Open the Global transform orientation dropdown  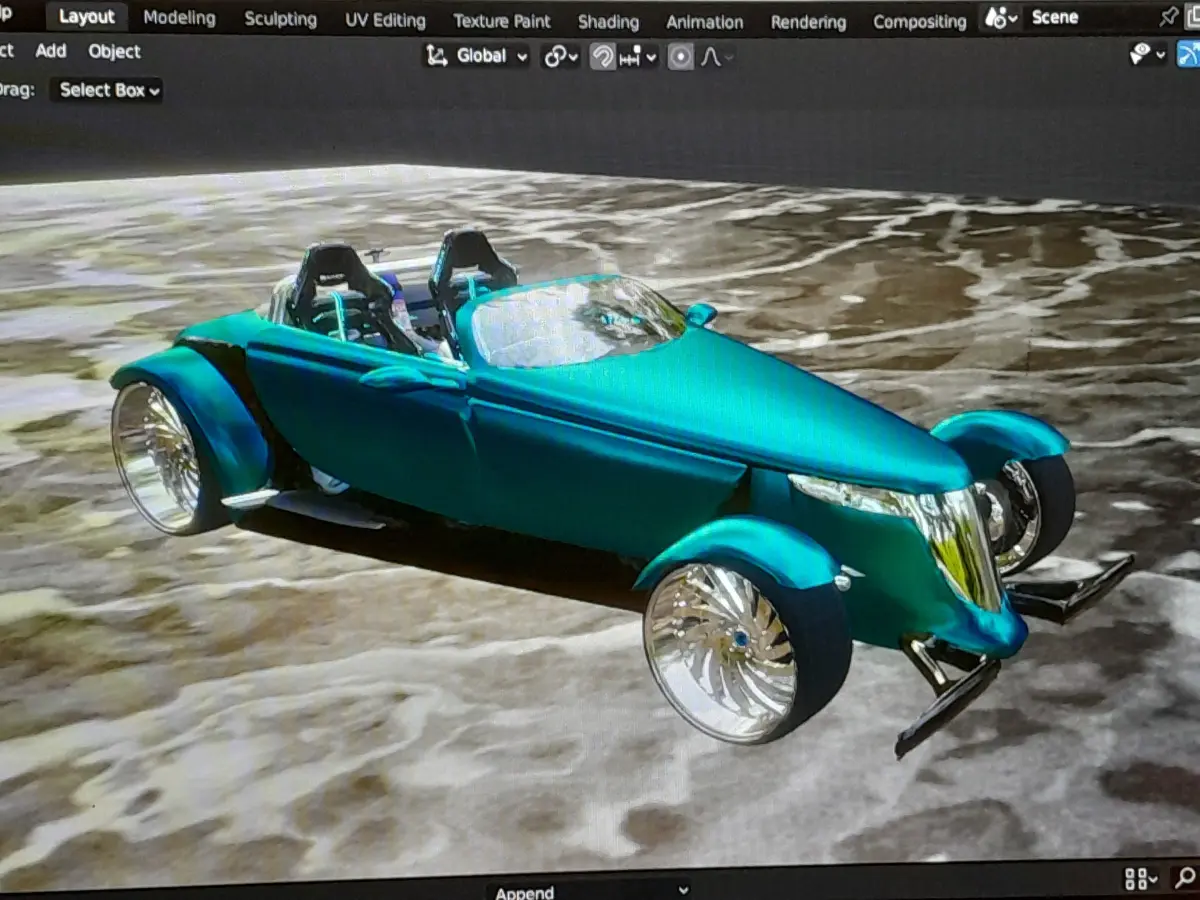tap(477, 56)
